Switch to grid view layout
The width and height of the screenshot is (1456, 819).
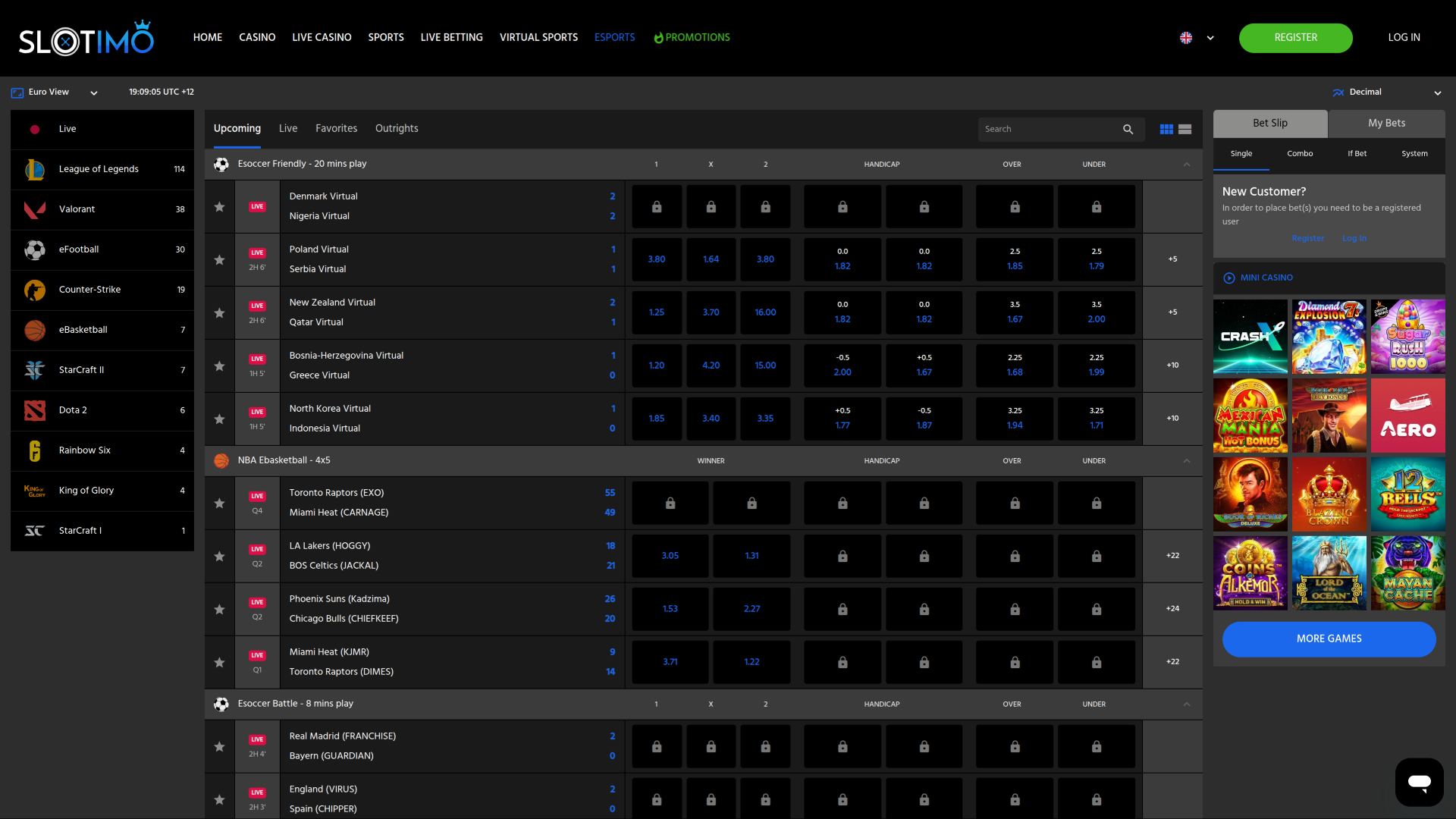(x=1166, y=129)
